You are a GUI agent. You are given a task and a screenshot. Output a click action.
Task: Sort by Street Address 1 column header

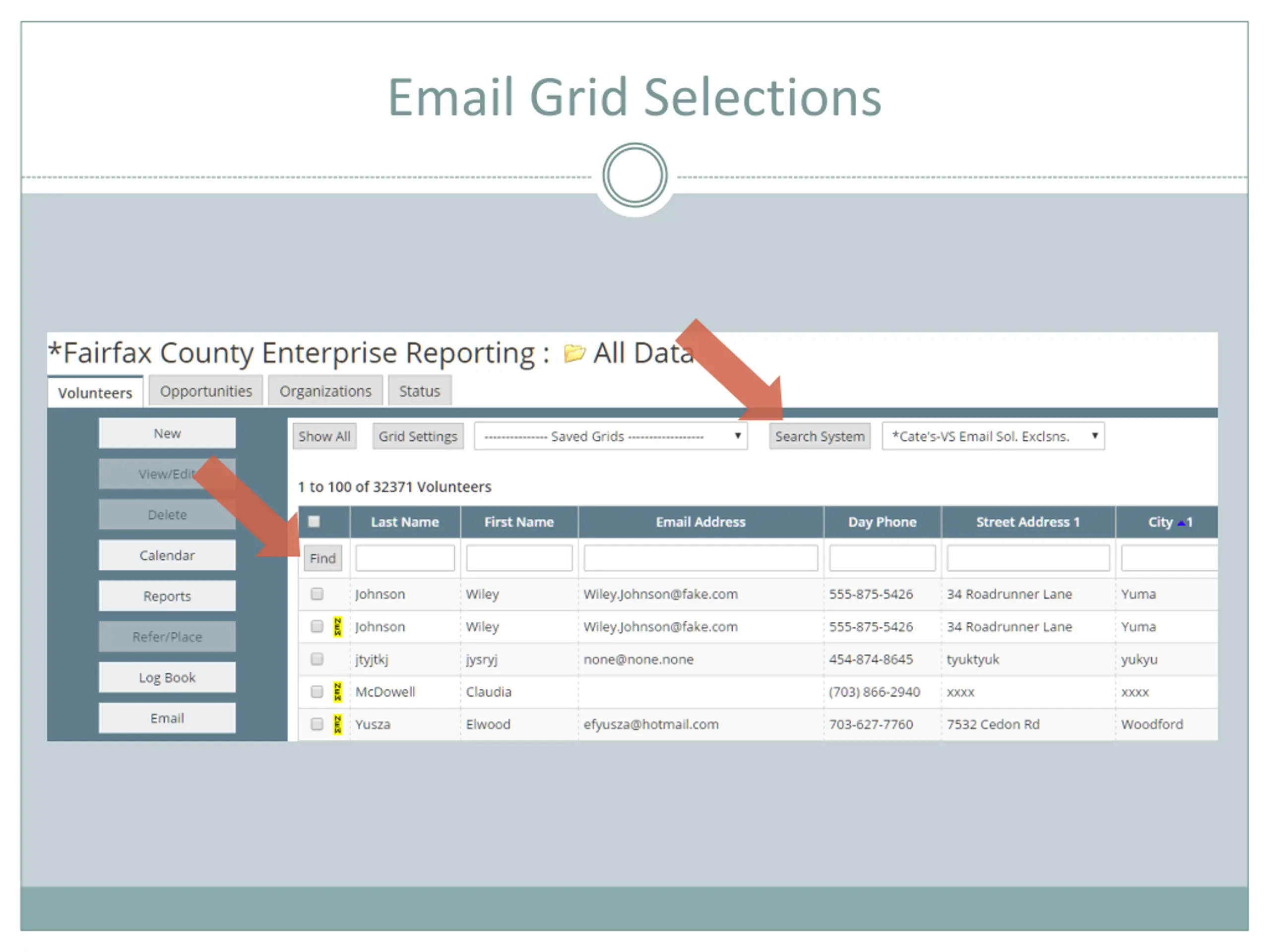click(1028, 522)
